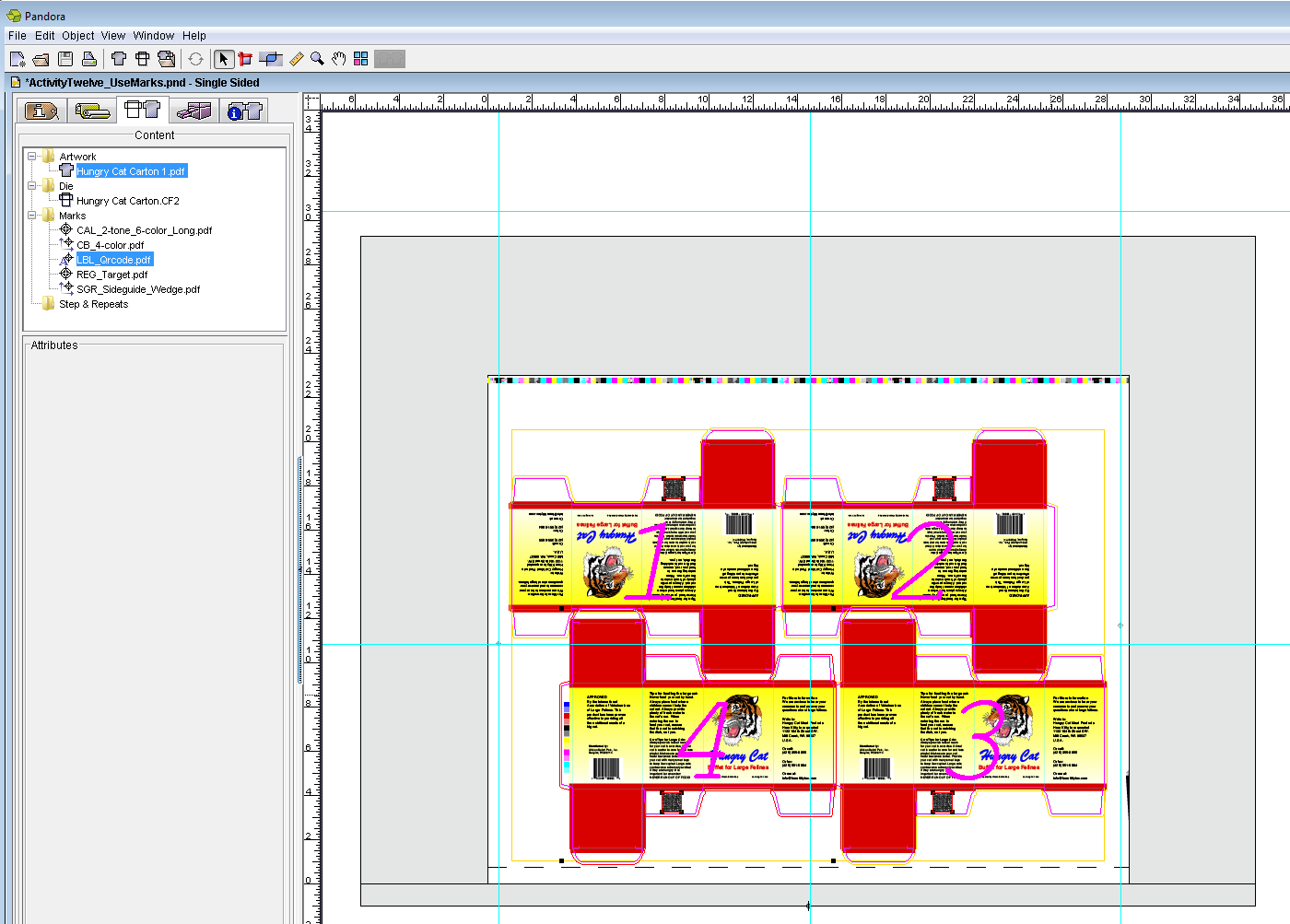Image resolution: width=1290 pixels, height=924 pixels.
Task: Choose the hand pan tool
Action: (339, 59)
